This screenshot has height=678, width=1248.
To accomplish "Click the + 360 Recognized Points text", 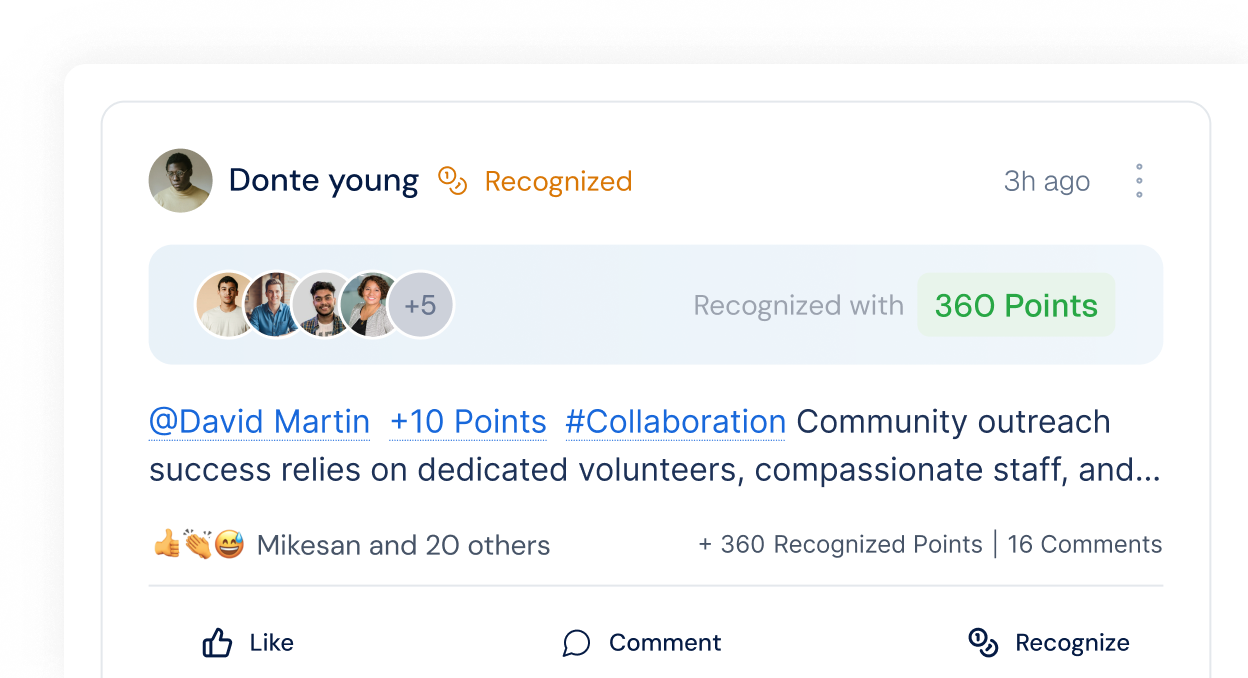I will (840, 545).
